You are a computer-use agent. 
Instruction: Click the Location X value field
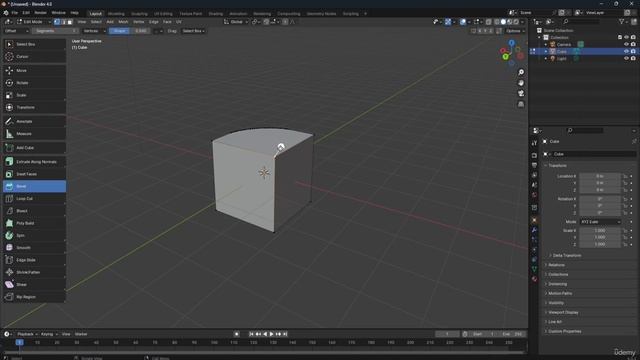(x=600, y=176)
